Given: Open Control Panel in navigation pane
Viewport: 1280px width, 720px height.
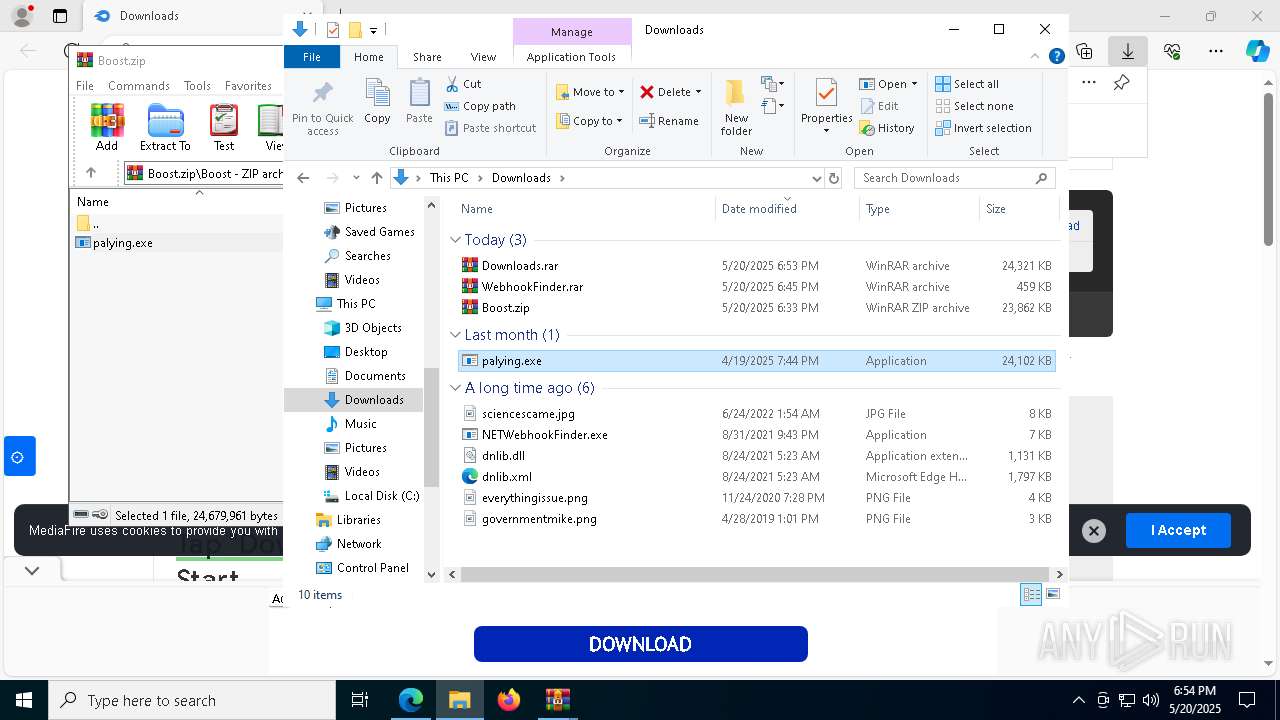Looking at the screenshot, I should tap(372, 568).
